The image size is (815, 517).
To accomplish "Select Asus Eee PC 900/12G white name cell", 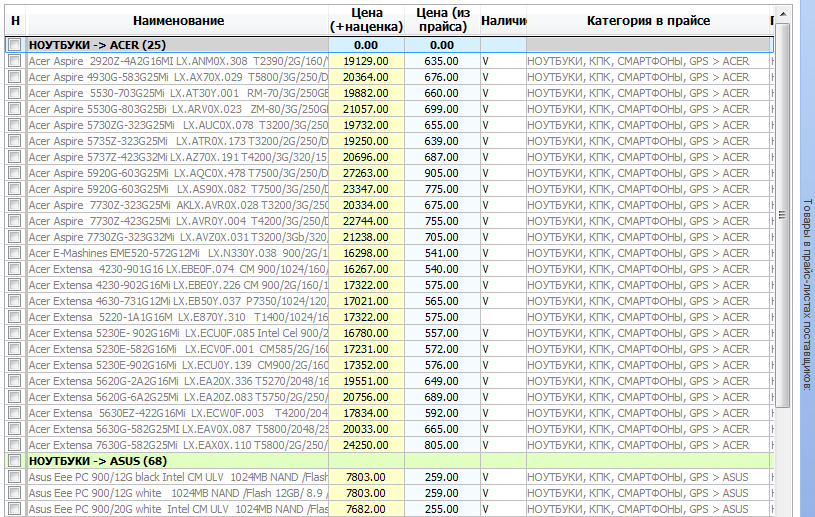I will [x=178, y=493].
